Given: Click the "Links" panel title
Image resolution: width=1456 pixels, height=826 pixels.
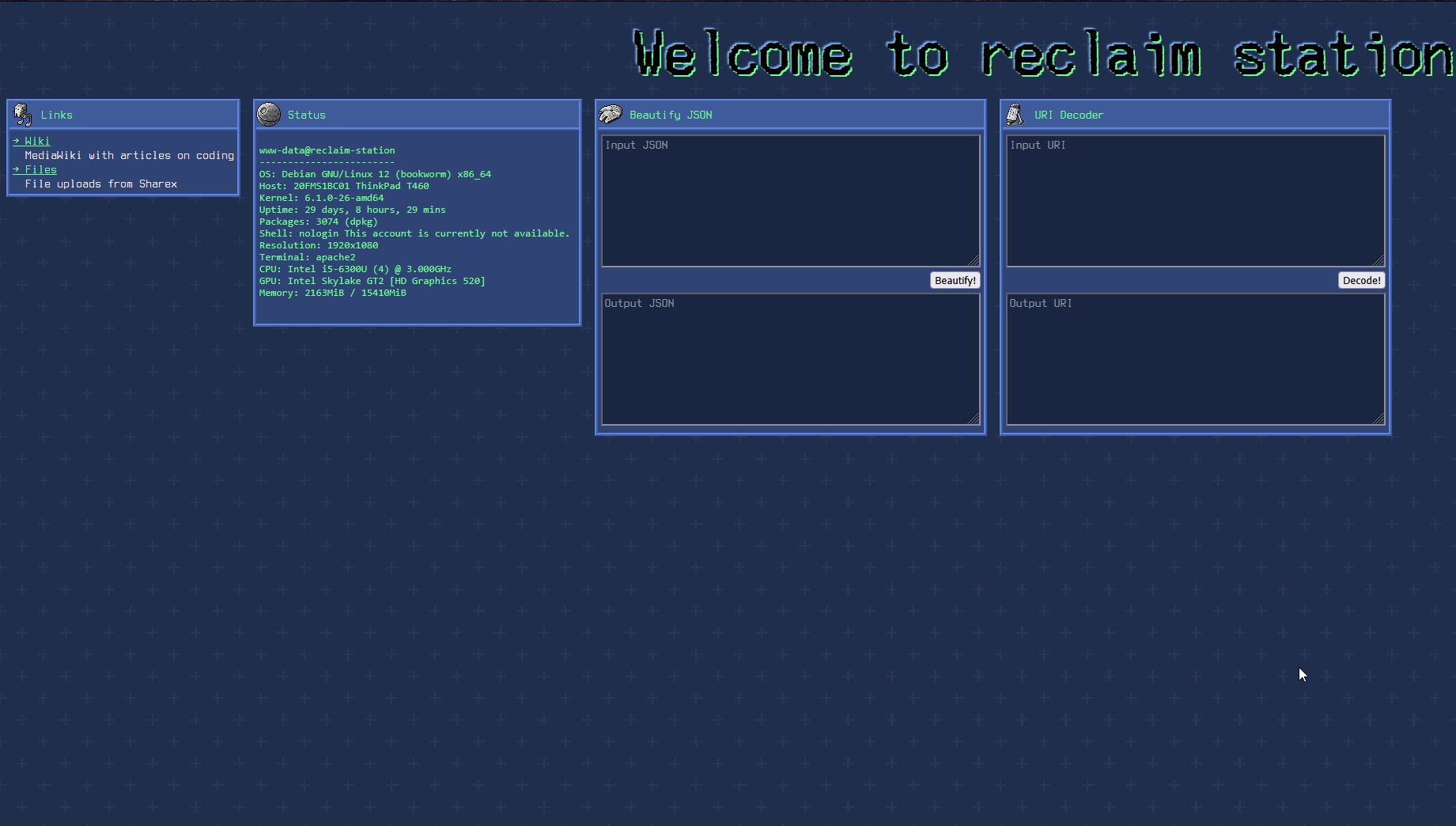Looking at the screenshot, I should click(x=57, y=115).
